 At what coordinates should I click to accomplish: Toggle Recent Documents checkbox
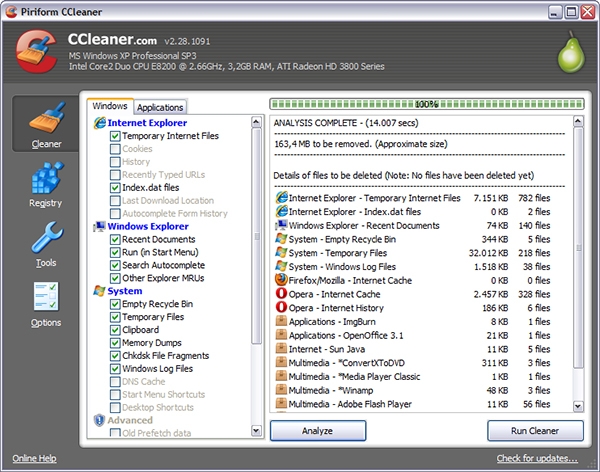115,240
